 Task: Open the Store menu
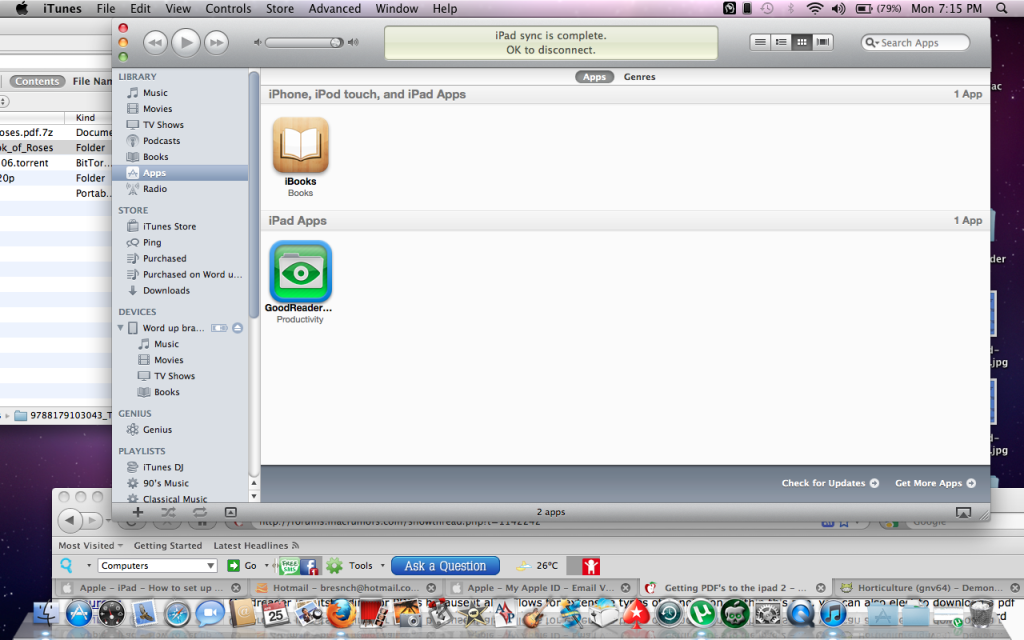tap(280, 8)
